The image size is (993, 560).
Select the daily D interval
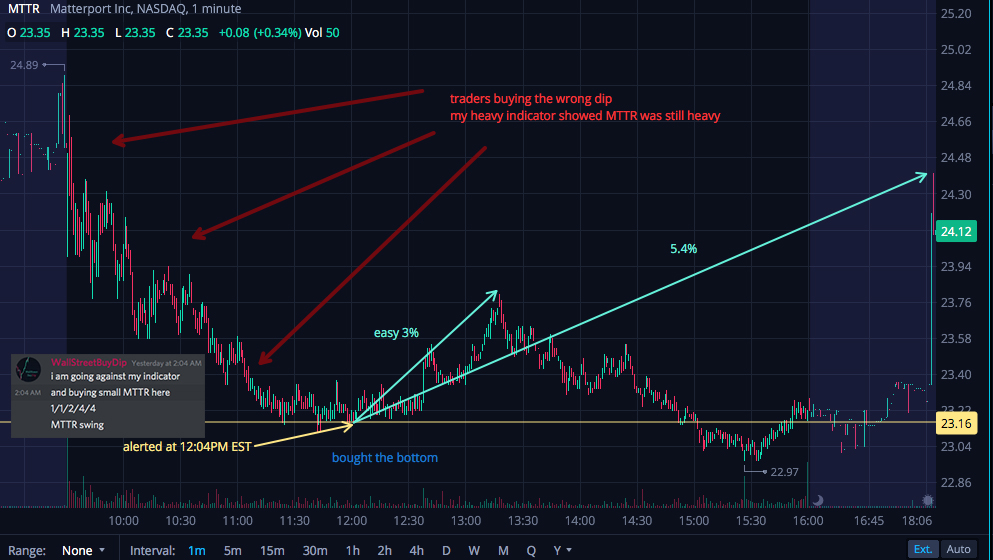[446, 550]
